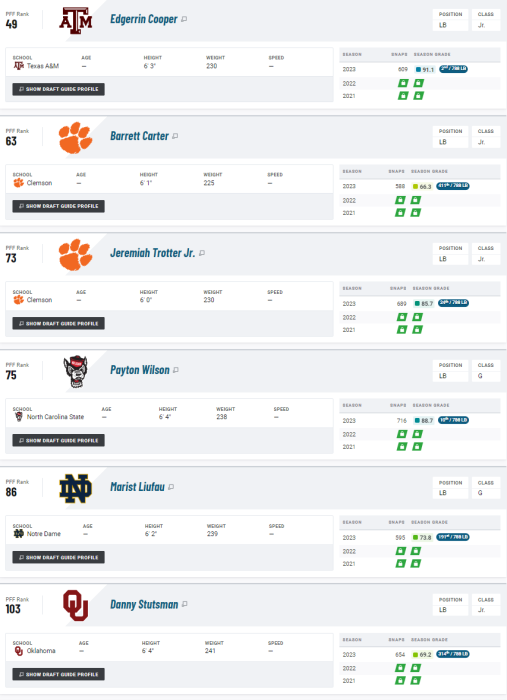Click the NC State wolf logo
This screenshot has width=507, height=700.
76,371
